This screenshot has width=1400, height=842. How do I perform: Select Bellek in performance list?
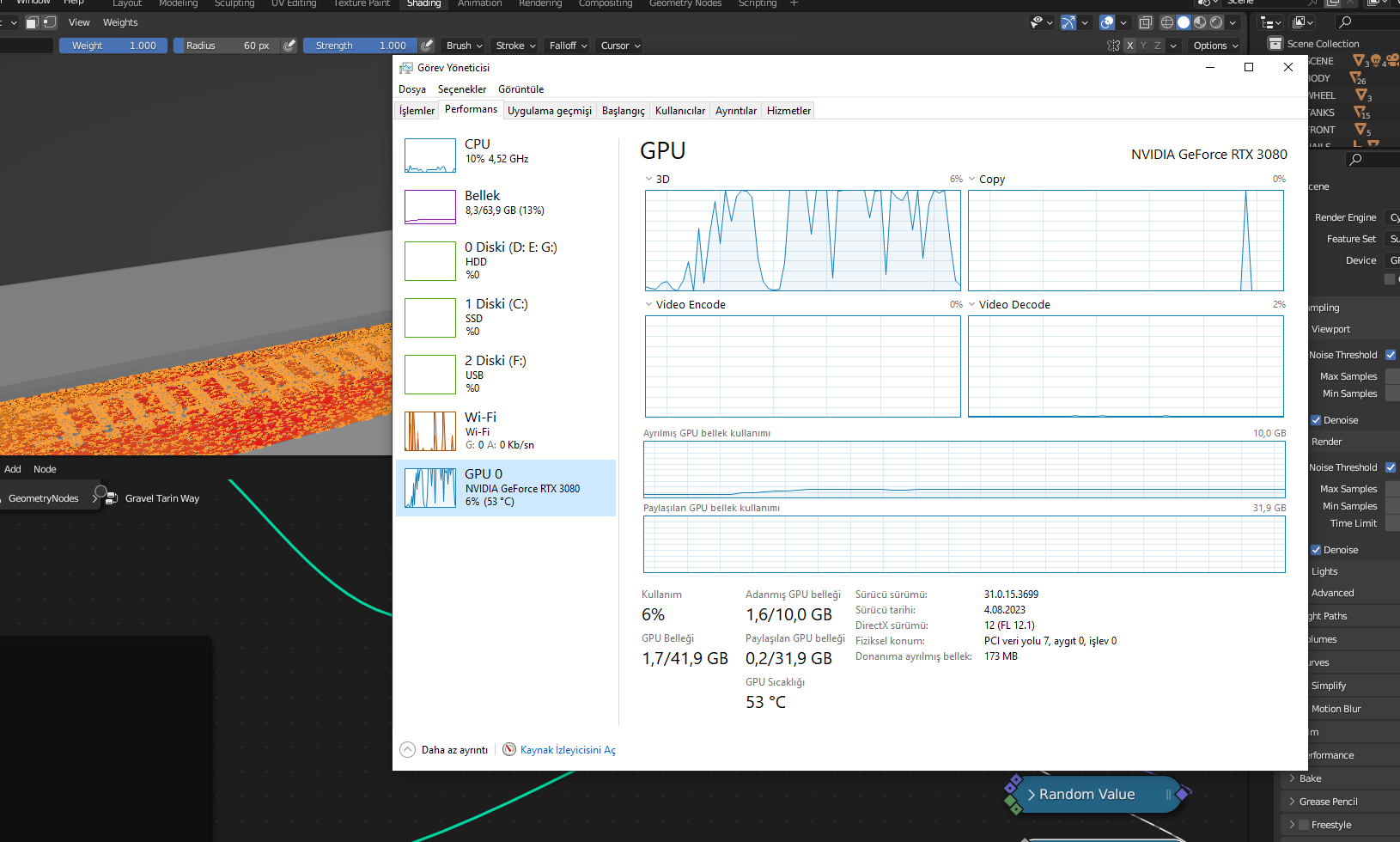(x=506, y=207)
